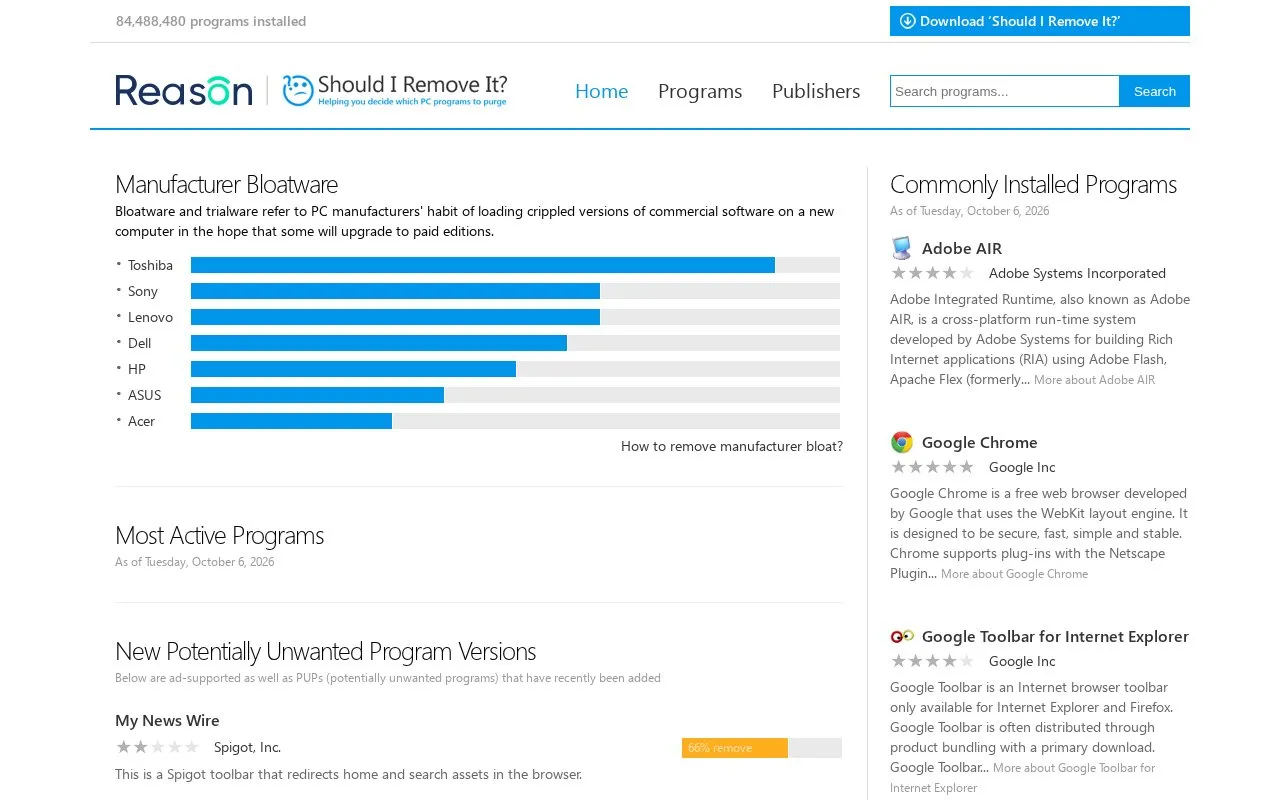1280x800 pixels.
Task: Click Download 'Should I Remove It?' button
Action: 1040,21
